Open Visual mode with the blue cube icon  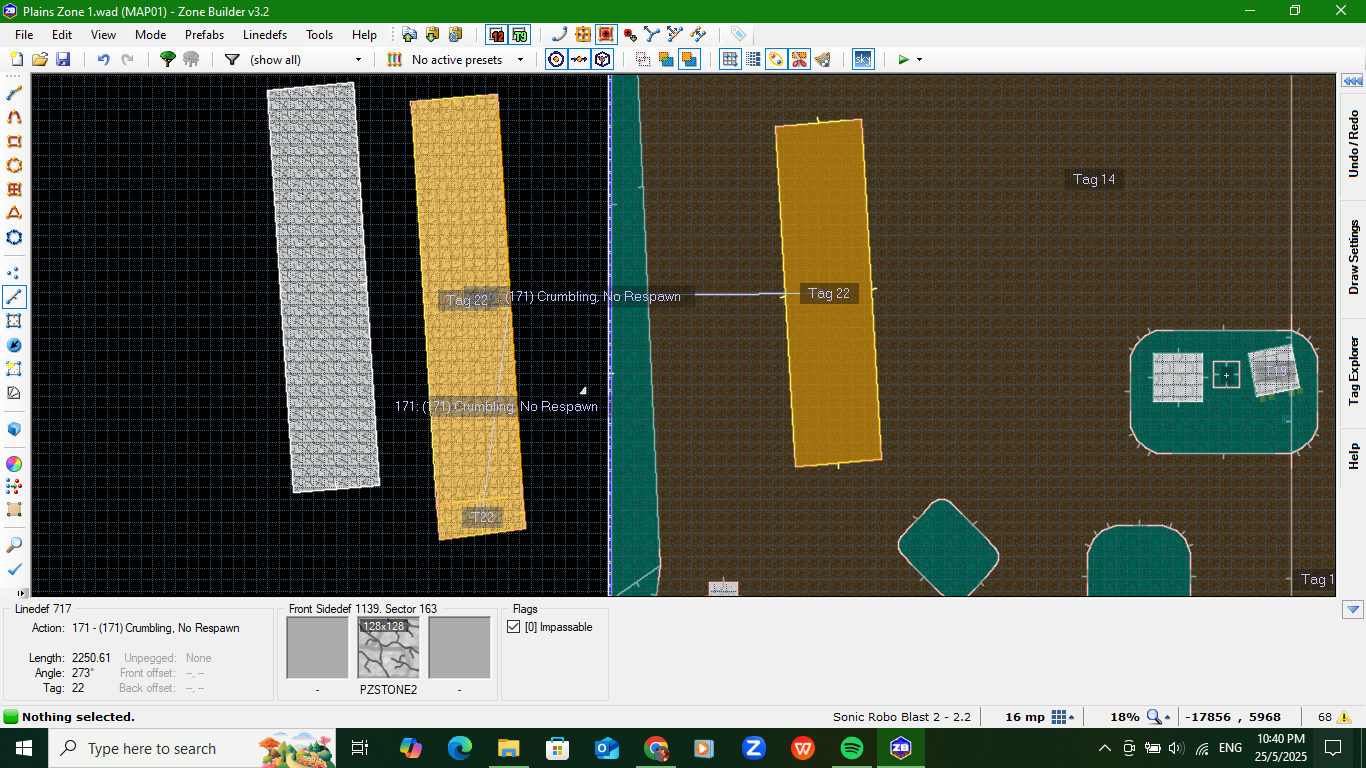tap(14, 429)
